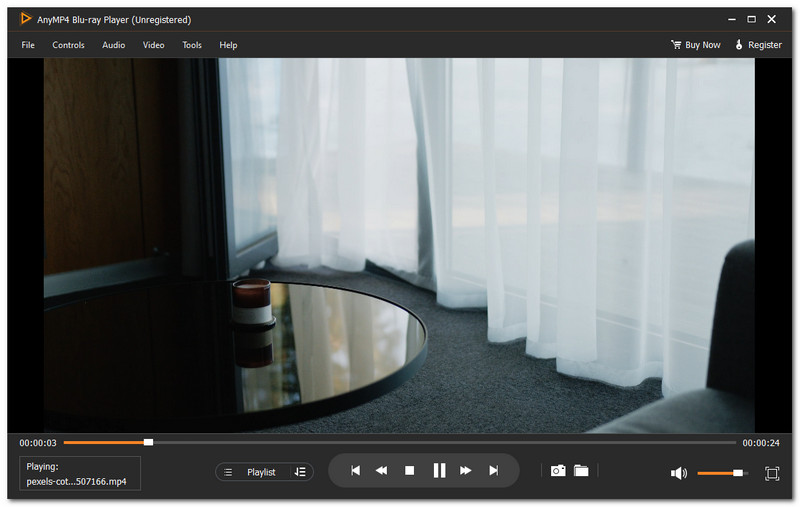Rewind the video
Image resolution: width=800 pixels, height=507 pixels.
coord(381,470)
